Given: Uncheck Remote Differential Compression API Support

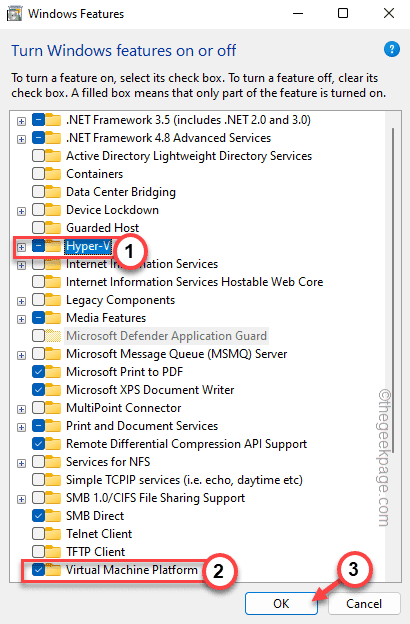Looking at the screenshot, I should pyautogui.click(x=38, y=444).
